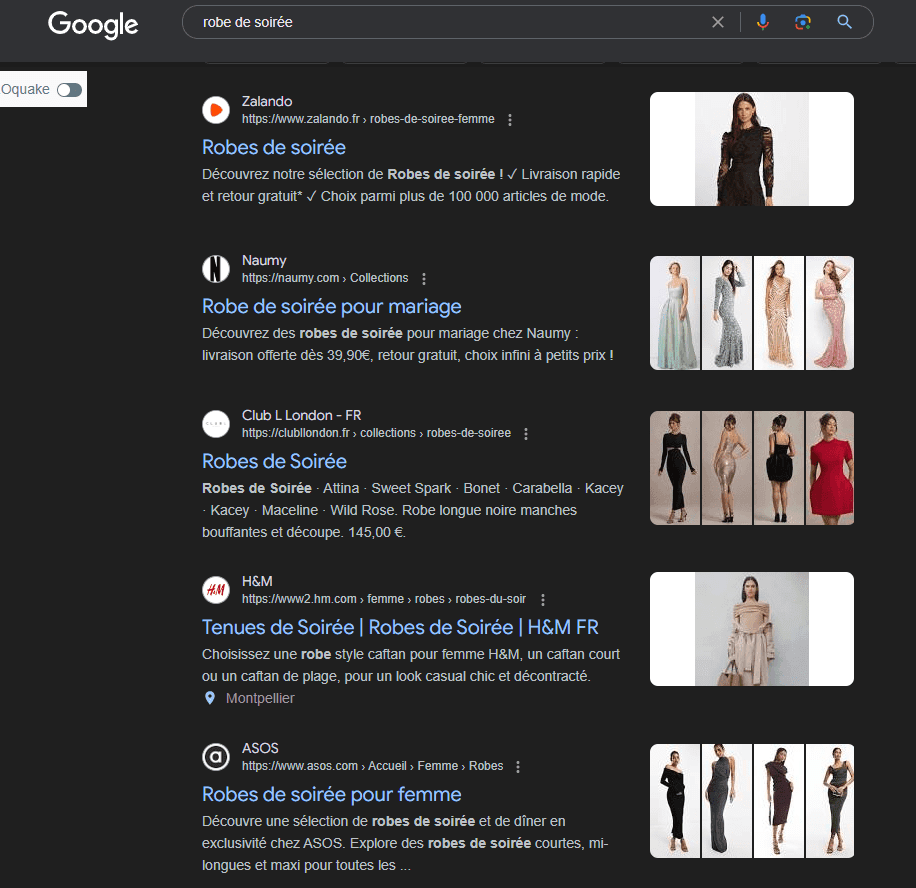Viewport: 916px width, 888px height.
Task: Click the Naumy site name
Action: pyautogui.click(x=264, y=260)
